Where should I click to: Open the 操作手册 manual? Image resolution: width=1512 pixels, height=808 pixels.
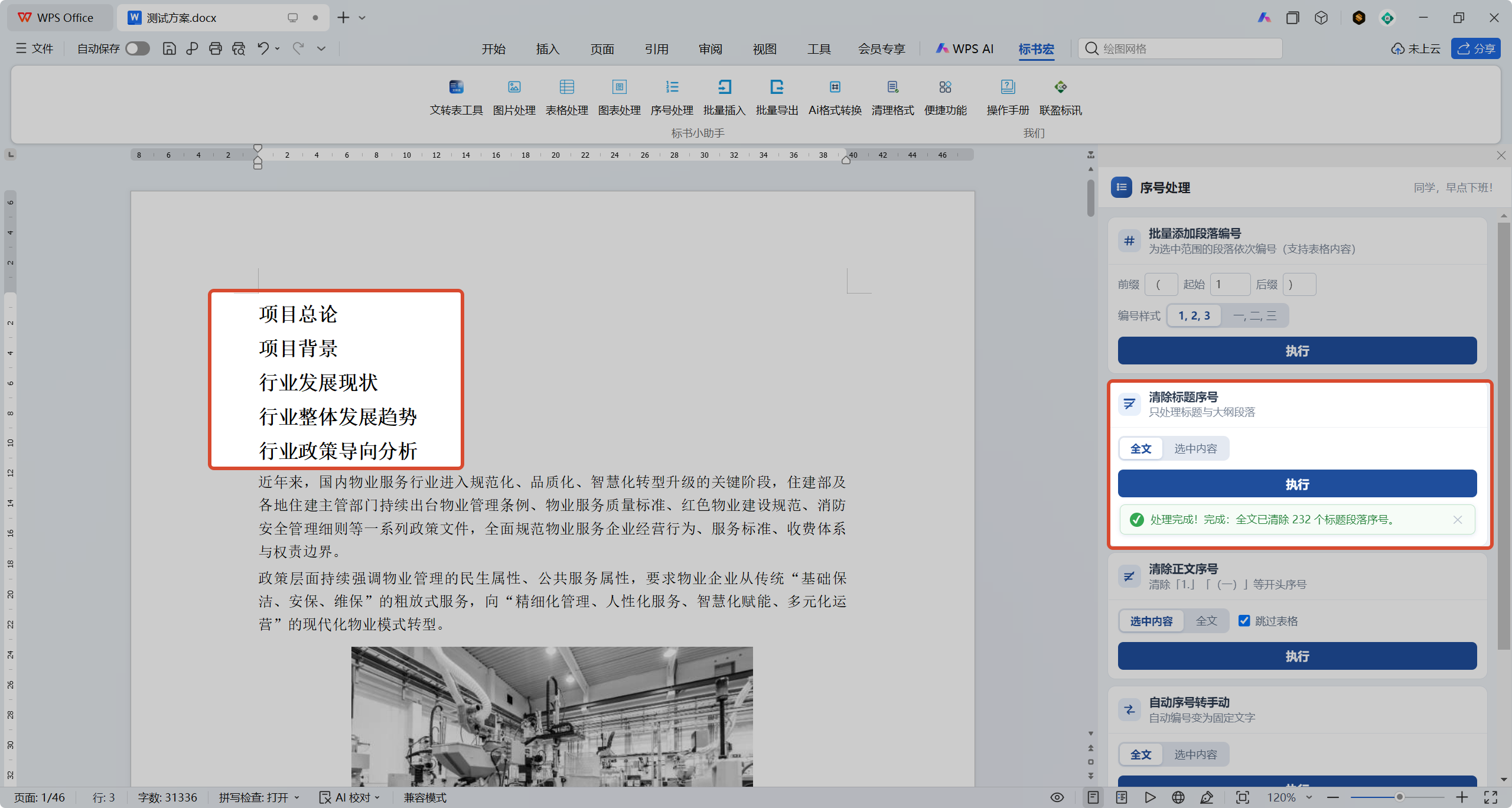pos(1008,97)
